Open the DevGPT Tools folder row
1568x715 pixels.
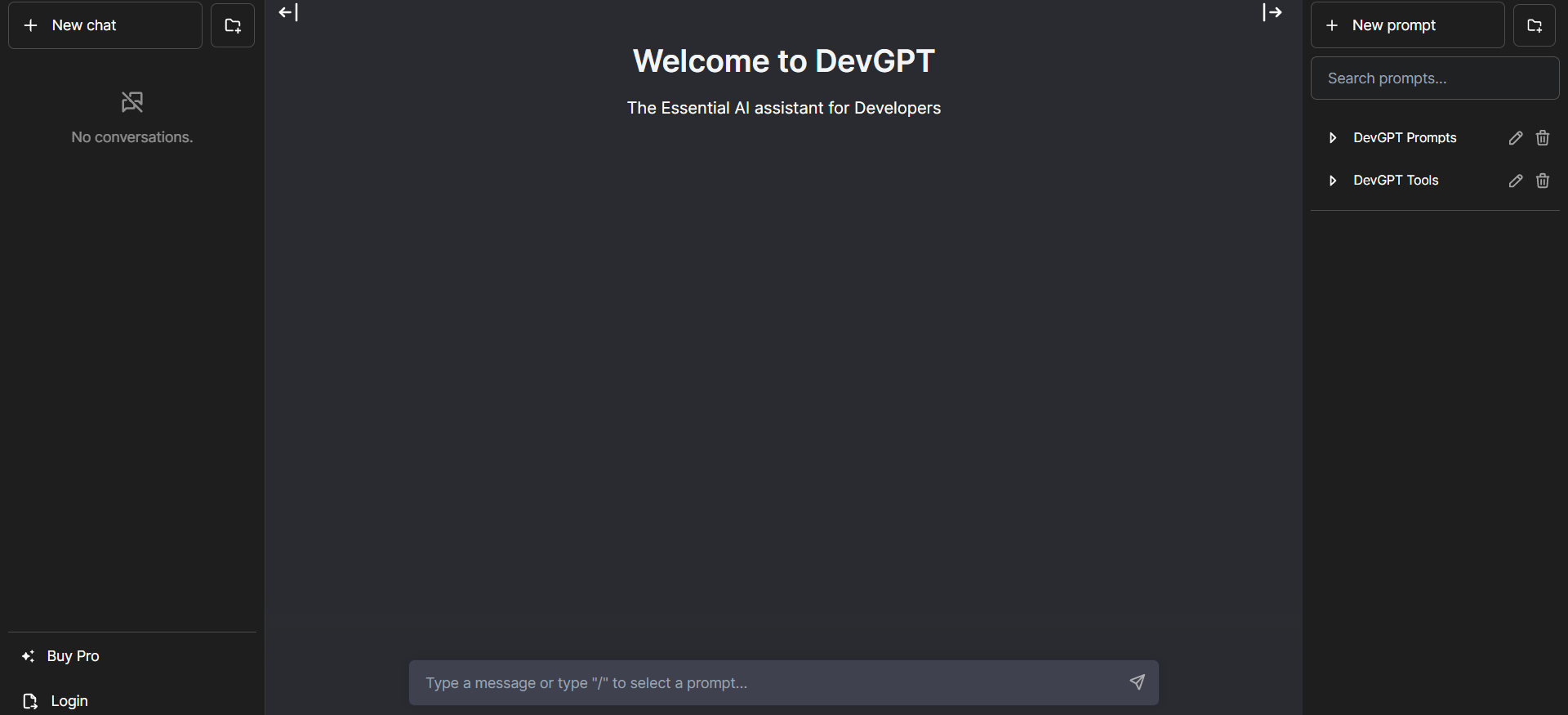click(x=1435, y=181)
